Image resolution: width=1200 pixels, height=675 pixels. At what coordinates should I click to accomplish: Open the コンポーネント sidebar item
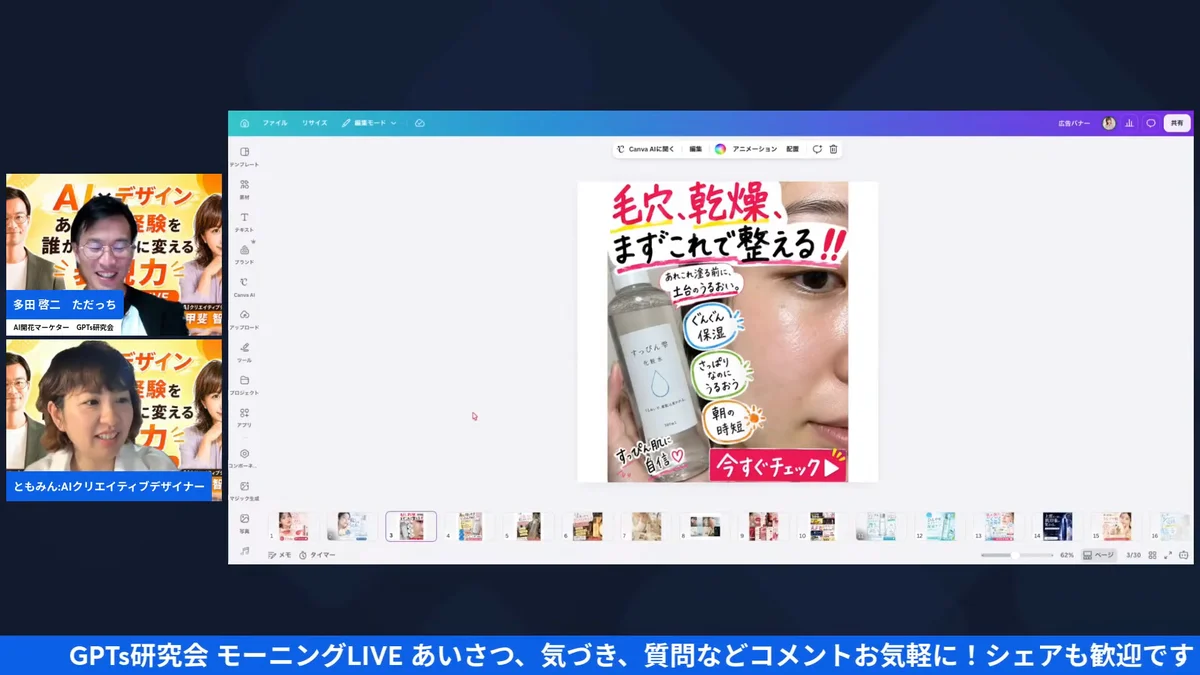(244, 458)
